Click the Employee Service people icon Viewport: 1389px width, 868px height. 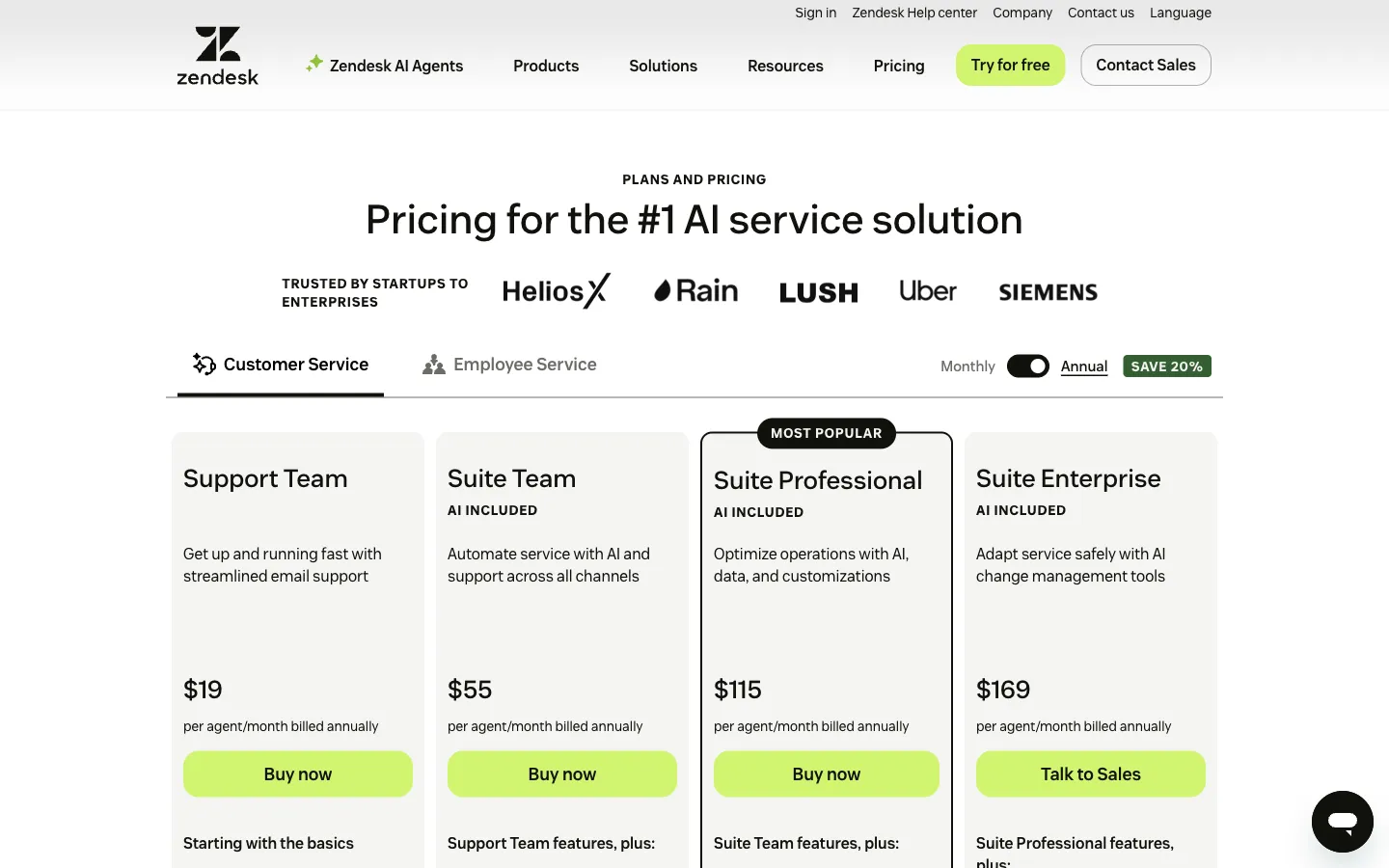[434, 365]
